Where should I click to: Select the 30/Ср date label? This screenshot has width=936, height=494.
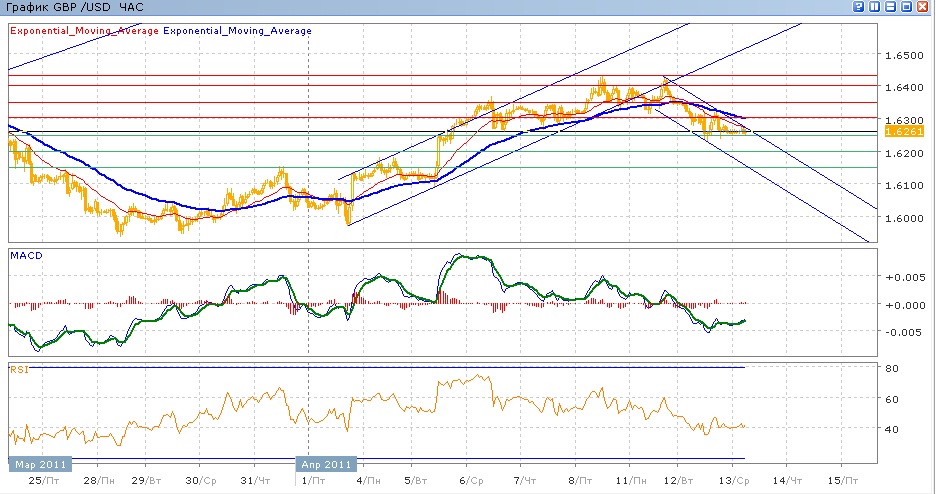point(201,480)
